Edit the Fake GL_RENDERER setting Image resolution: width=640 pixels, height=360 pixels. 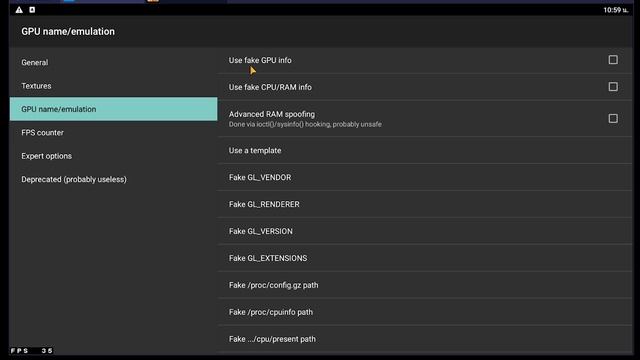click(x=425, y=204)
